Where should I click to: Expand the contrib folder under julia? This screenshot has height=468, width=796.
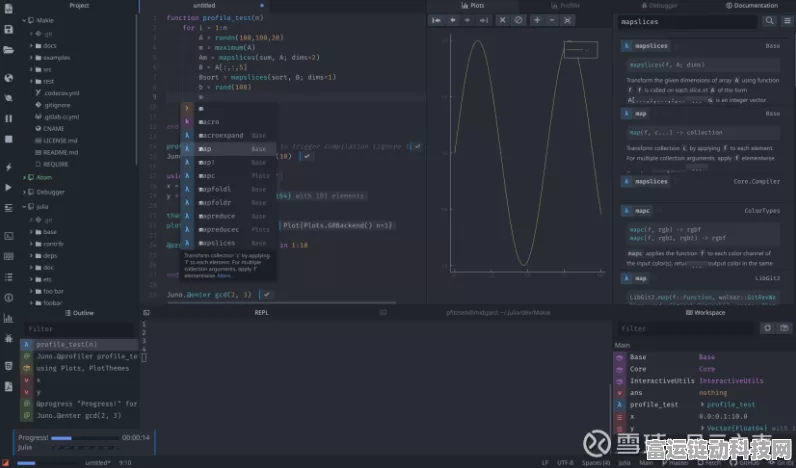pos(31,244)
